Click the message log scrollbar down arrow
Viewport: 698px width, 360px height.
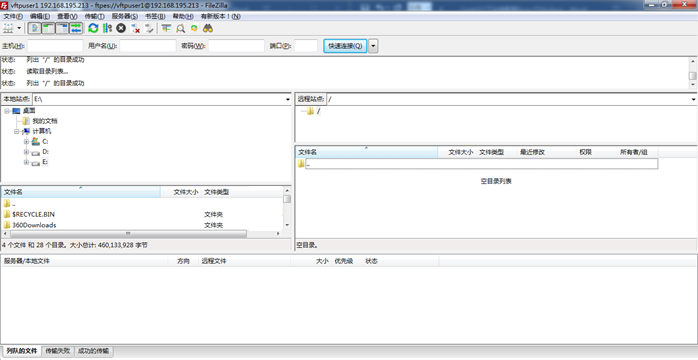pos(693,85)
